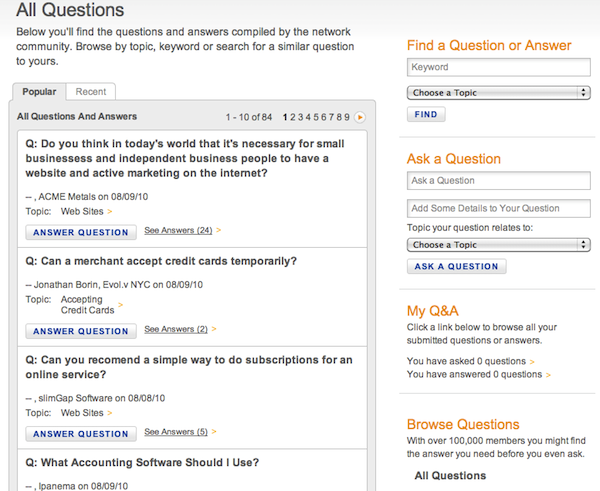
Task: Click 'slimGap Software on 08/08/10' byline
Action: click(101, 398)
